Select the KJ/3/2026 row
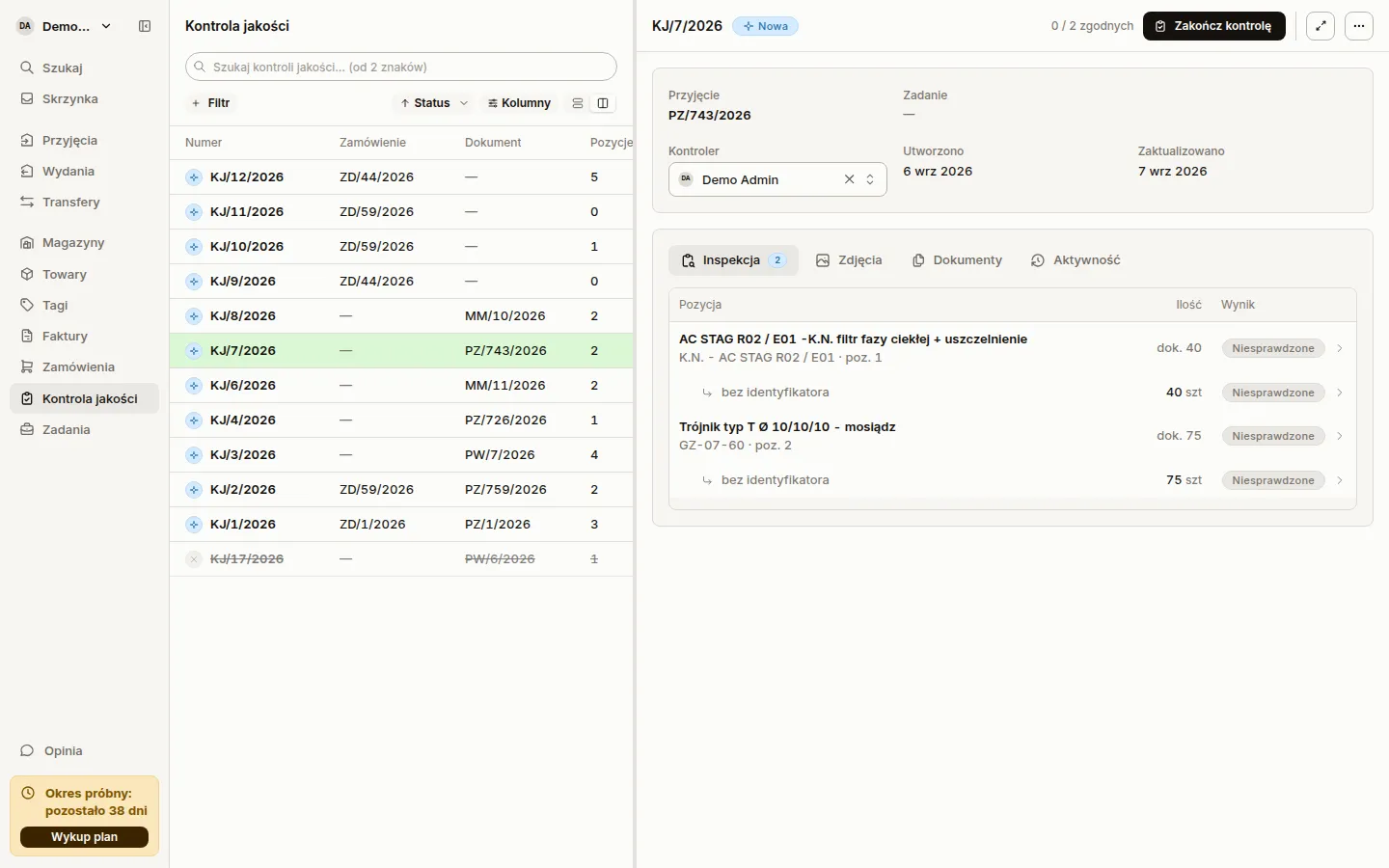Image resolution: width=1389 pixels, height=868 pixels. coord(401,455)
